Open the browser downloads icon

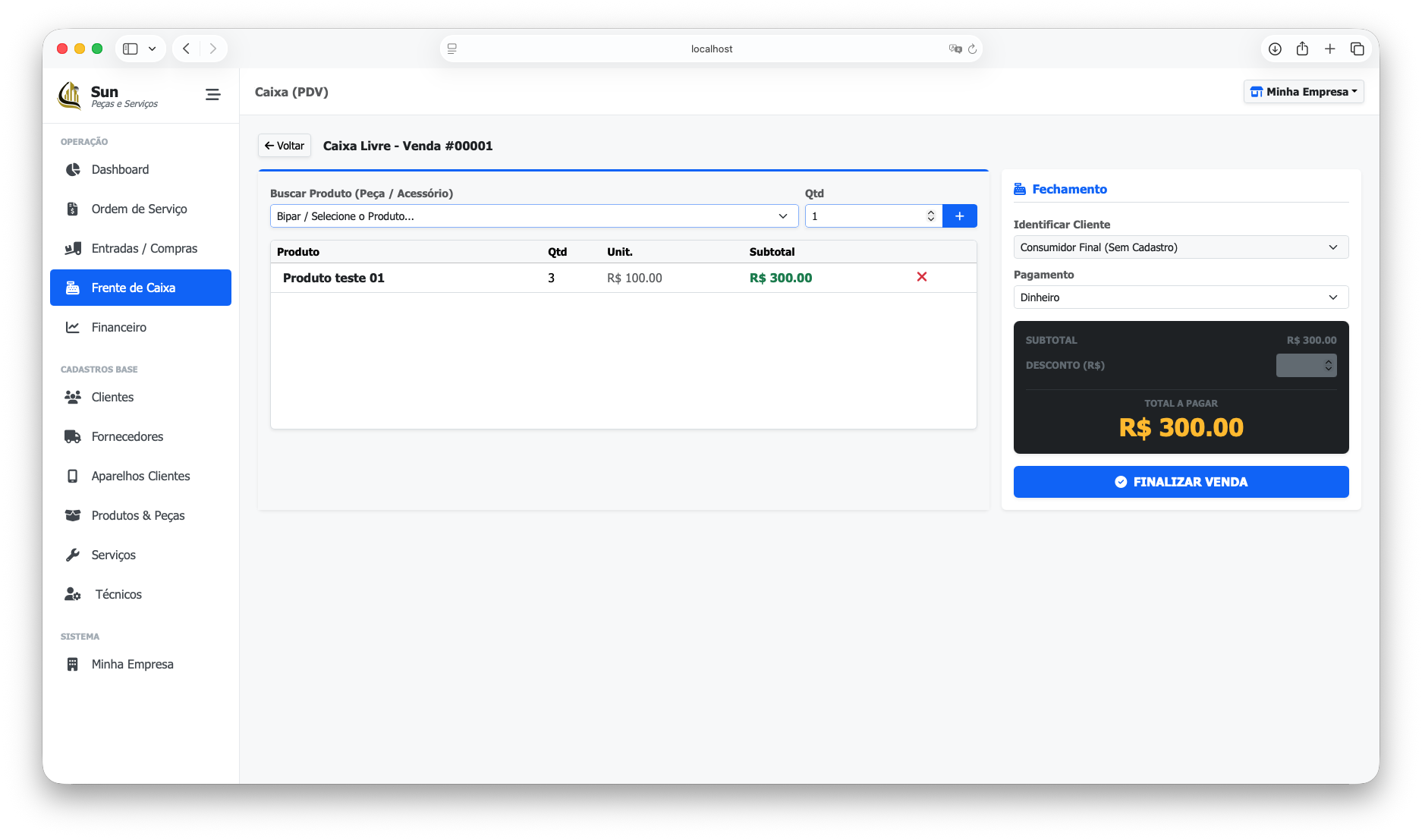[1275, 49]
